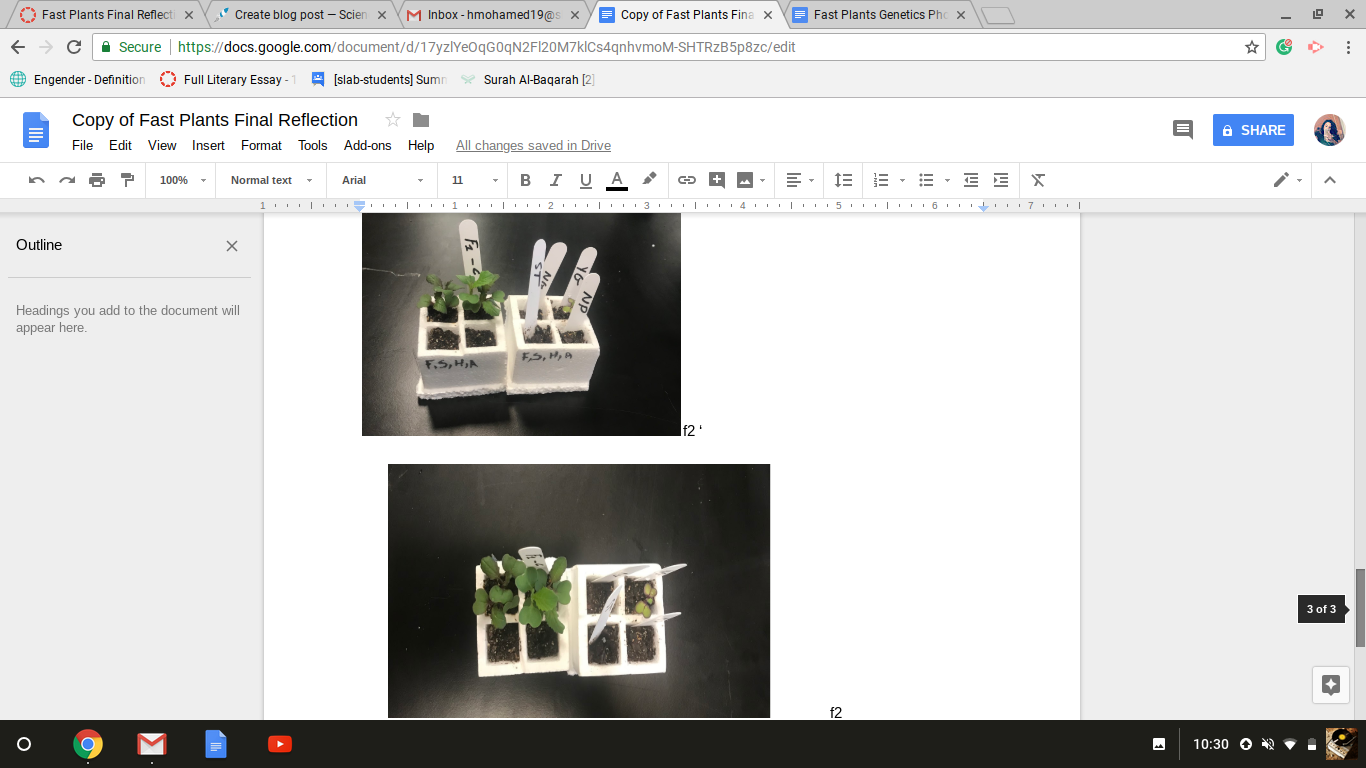
Task: Open comments thread icon near Share
Action: tap(1183, 130)
